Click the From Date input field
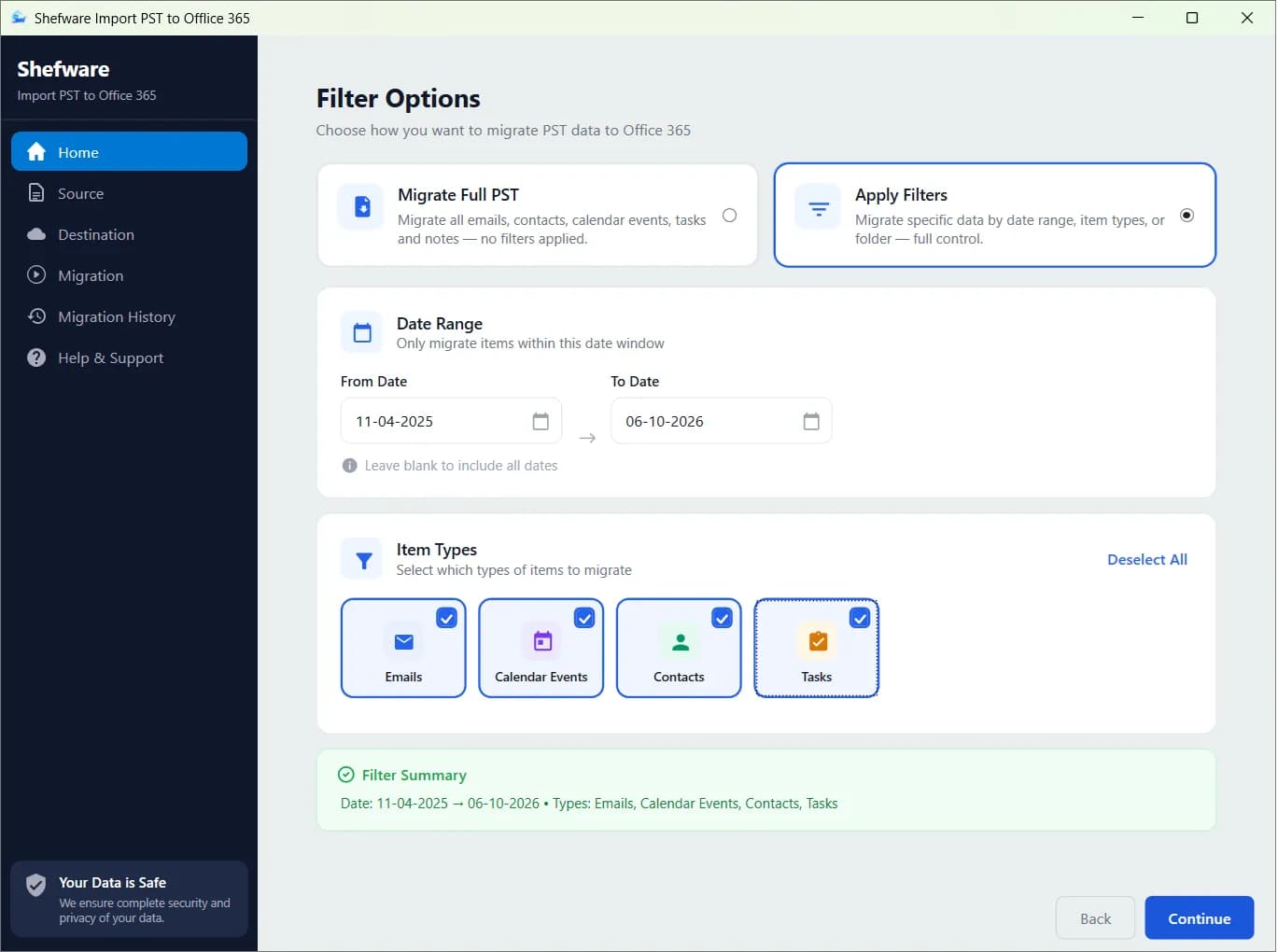Viewport: 1278px width, 952px height. click(x=451, y=421)
